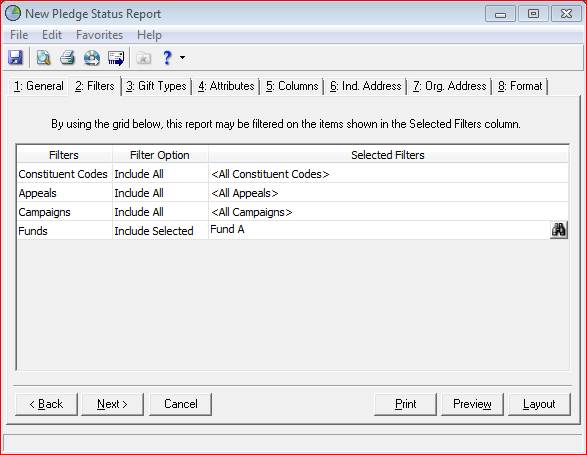Viewport: 587px width, 455px height.
Task: Click the Save disk icon in toolbar
Action: 15,58
